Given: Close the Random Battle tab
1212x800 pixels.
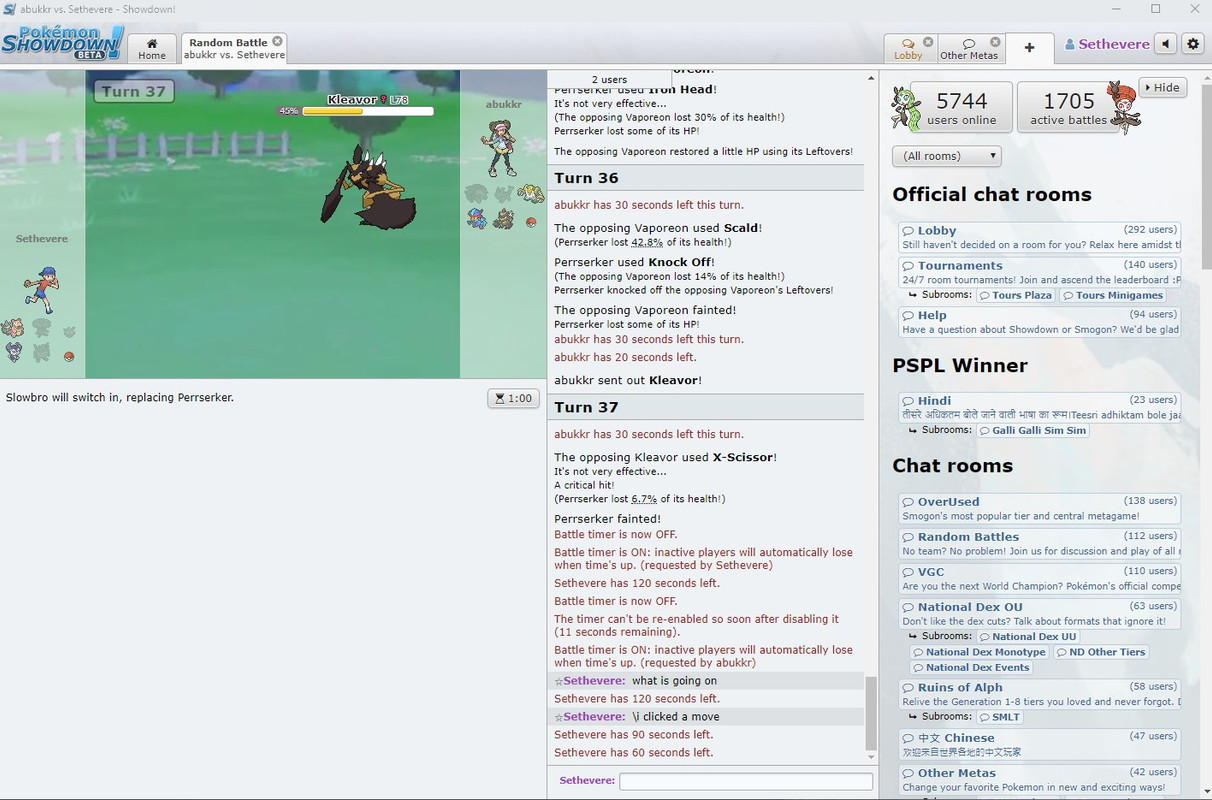Looking at the screenshot, I should click(278, 42).
